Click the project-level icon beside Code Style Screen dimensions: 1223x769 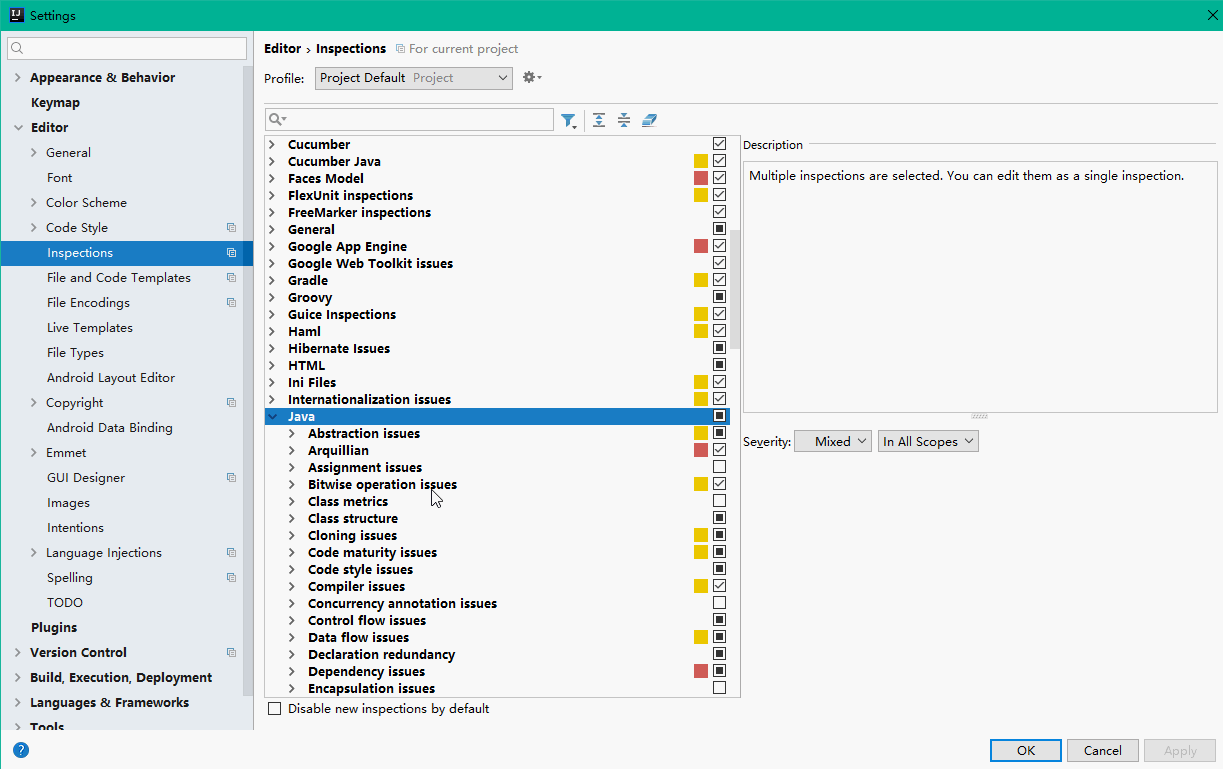pos(231,228)
